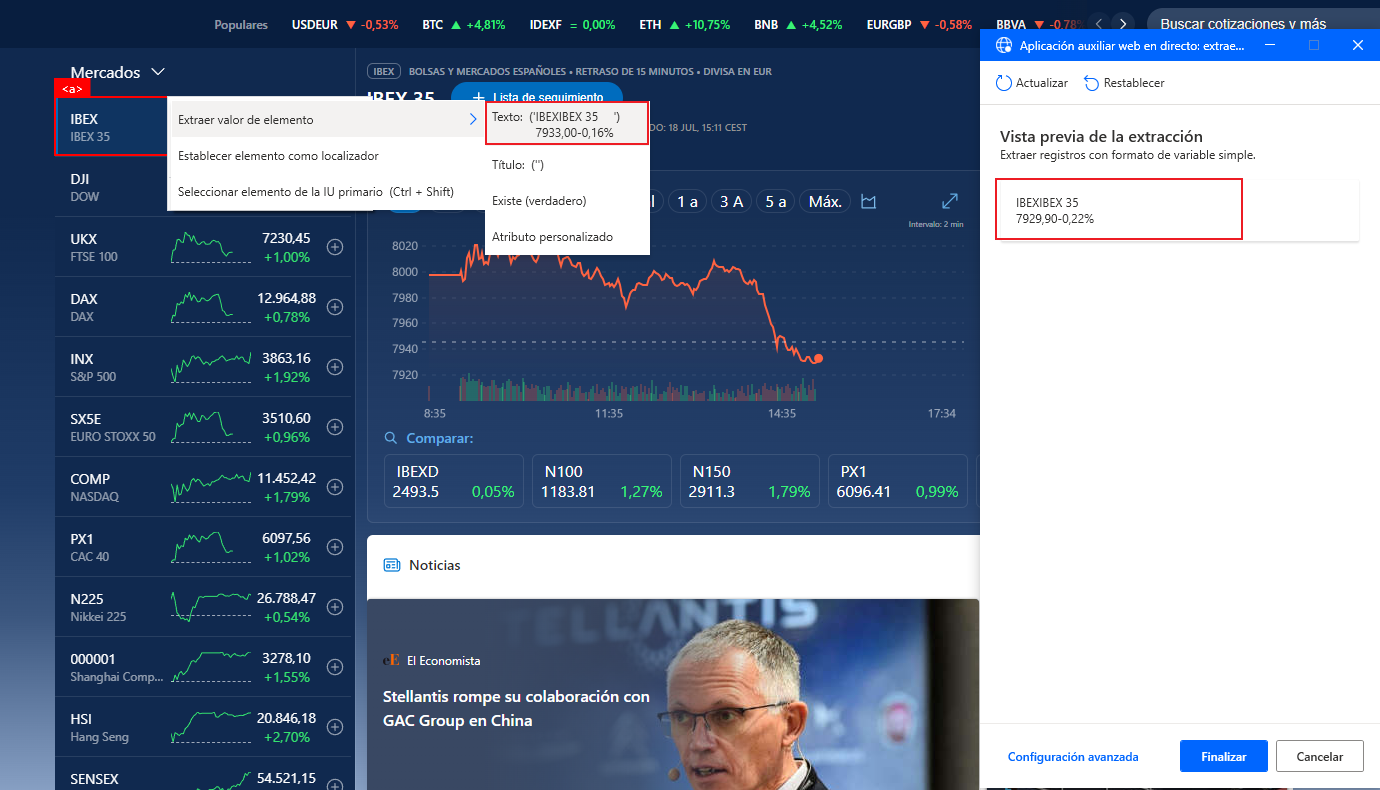
Task: Open the Mercados dropdown
Action: pyautogui.click(x=117, y=72)
